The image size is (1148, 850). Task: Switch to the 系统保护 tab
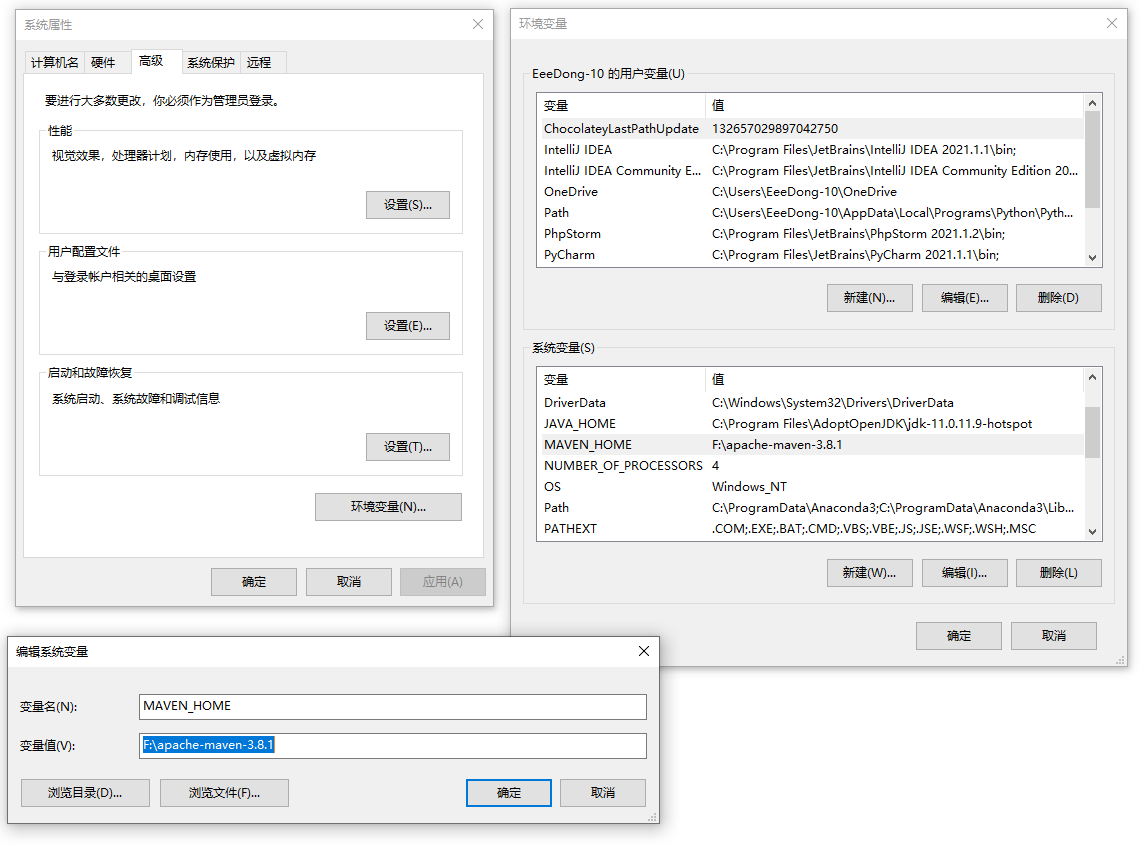211,62
